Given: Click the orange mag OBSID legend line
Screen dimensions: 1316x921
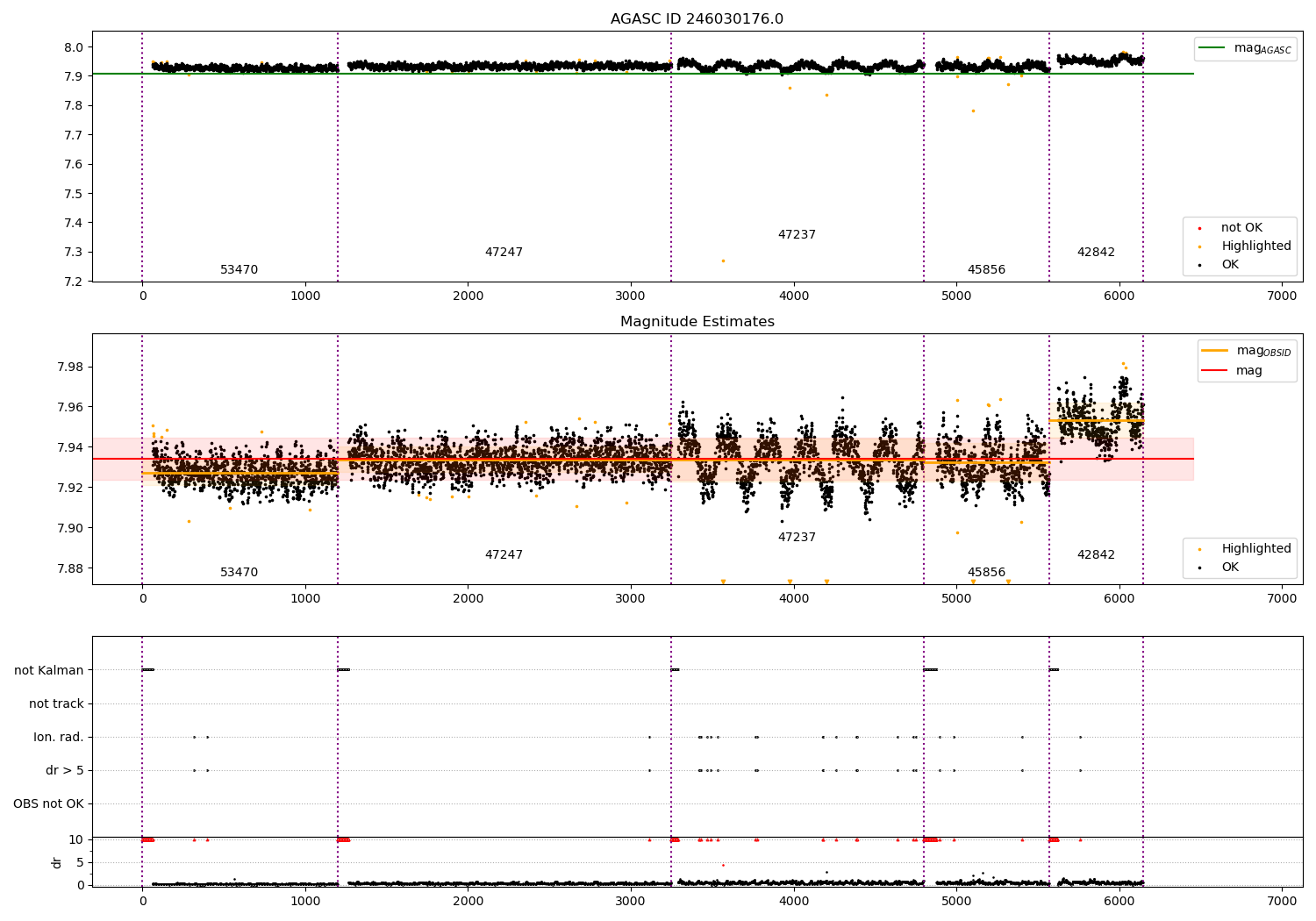Looking at the screenshot, I should coord(1215,351).
